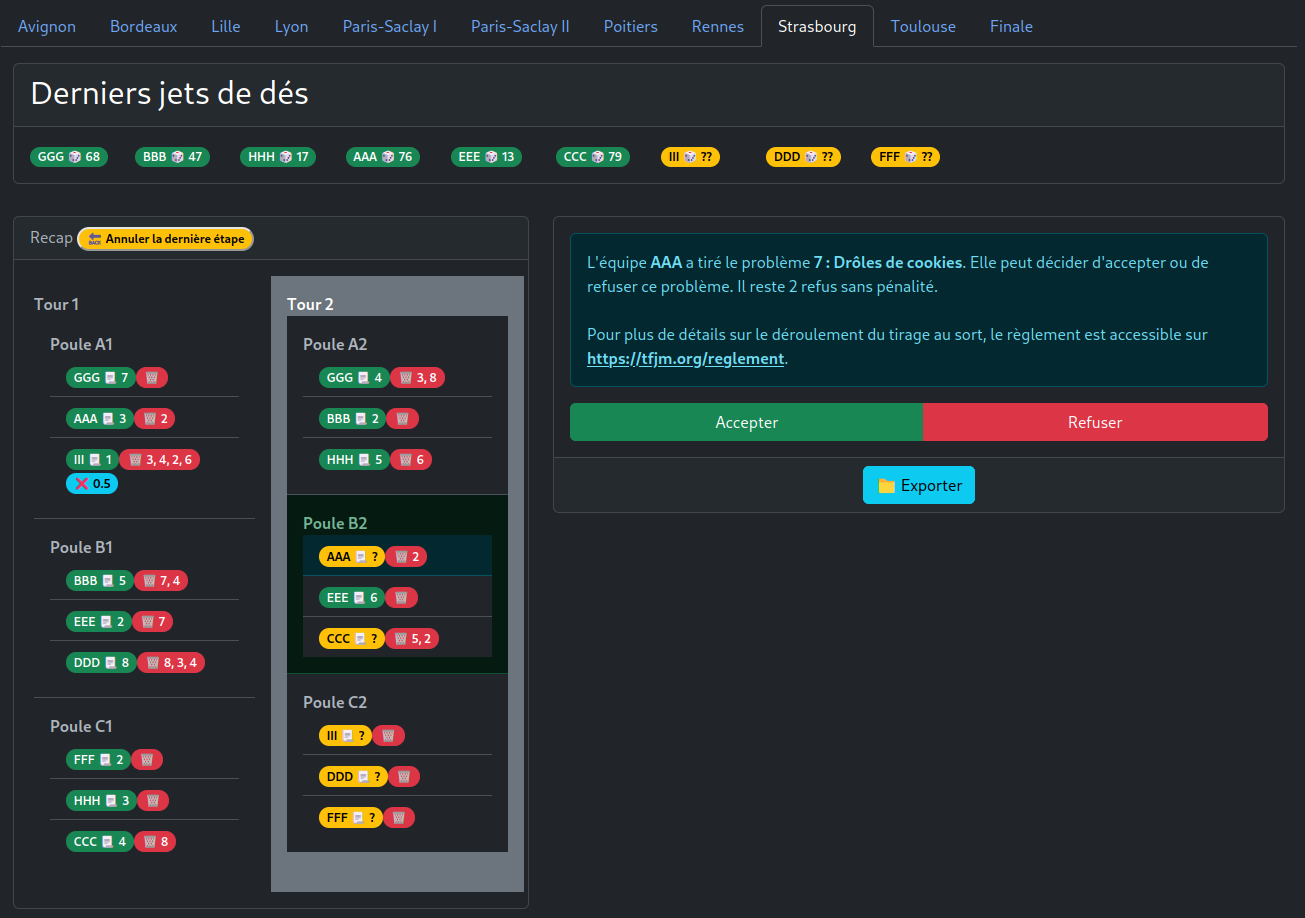Click the dice icon on the GGG 68 badge
Screen dimensions: 1305x918
74,156
